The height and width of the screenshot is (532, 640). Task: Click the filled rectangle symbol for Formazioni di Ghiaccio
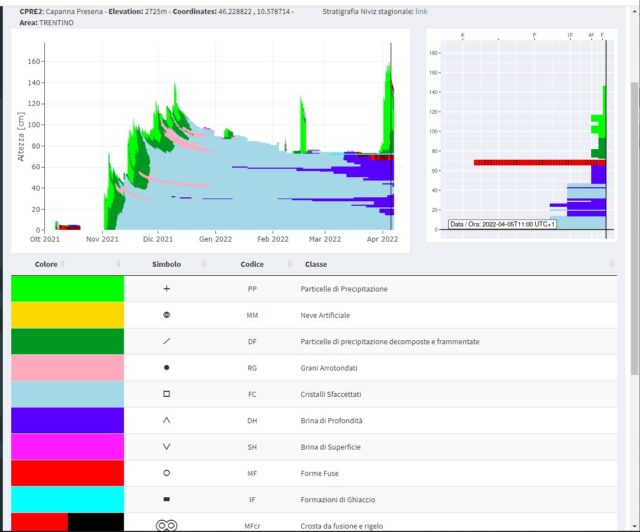166,498
